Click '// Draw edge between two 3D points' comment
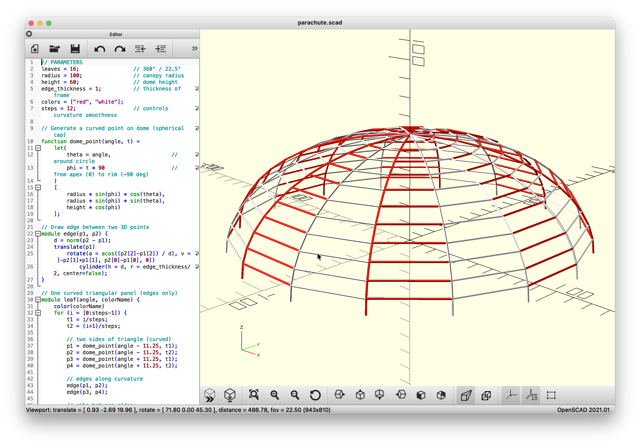Screen dimensions: 640x447 coord(95,227)
